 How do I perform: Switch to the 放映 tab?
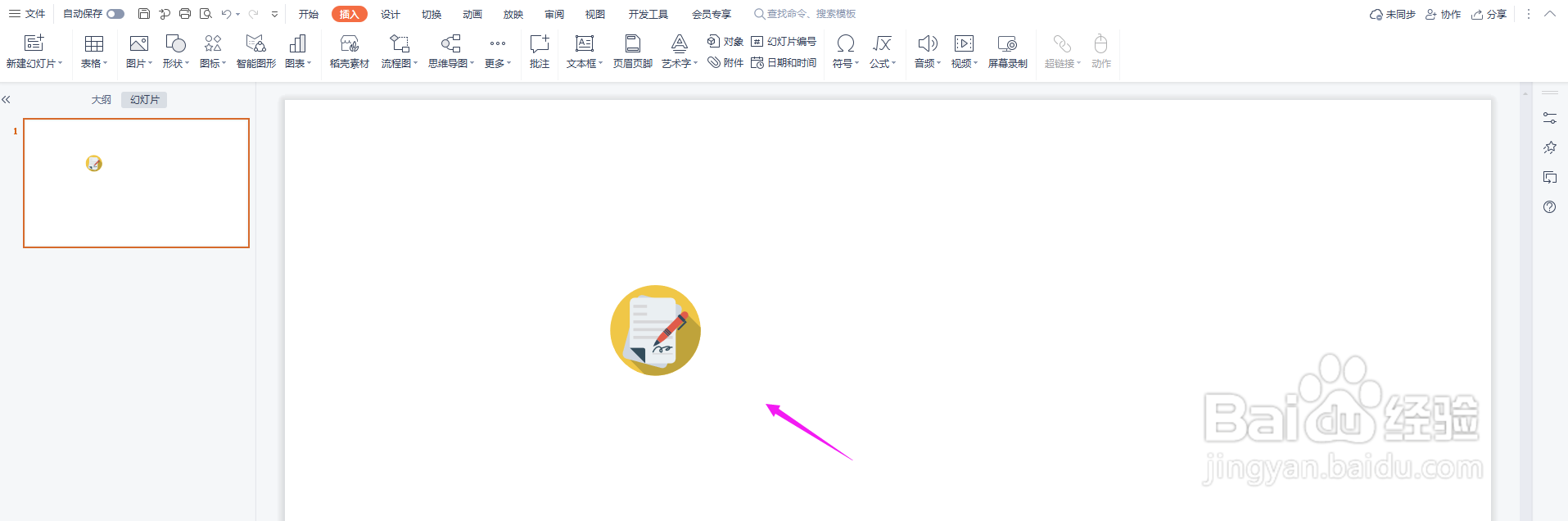[513, 14]
